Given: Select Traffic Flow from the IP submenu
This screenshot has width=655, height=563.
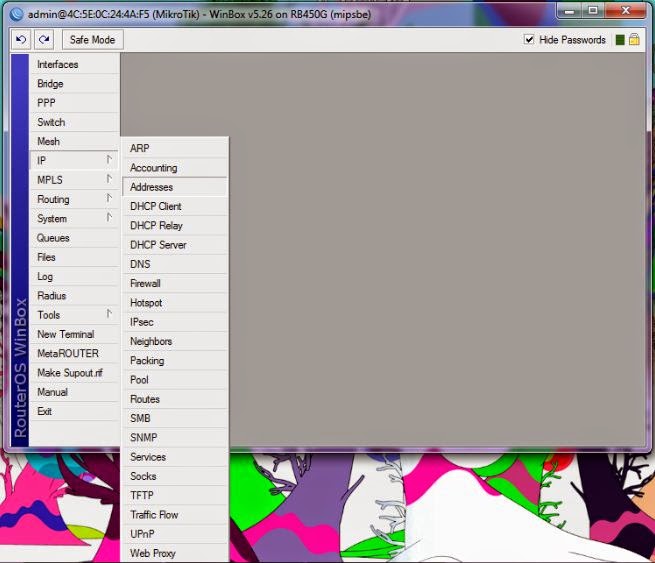Looking at the screenshot, I should pyautogui.click(x=175, y=515).
